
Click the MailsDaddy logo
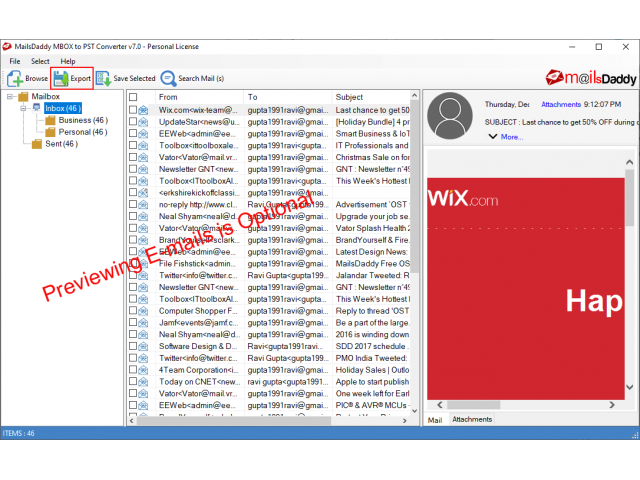(x=591, y=78)
